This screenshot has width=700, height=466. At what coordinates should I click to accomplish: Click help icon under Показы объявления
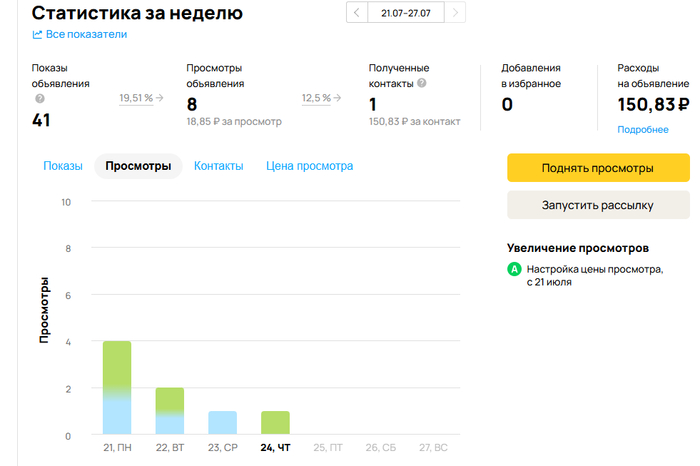(x=40, y=99)
